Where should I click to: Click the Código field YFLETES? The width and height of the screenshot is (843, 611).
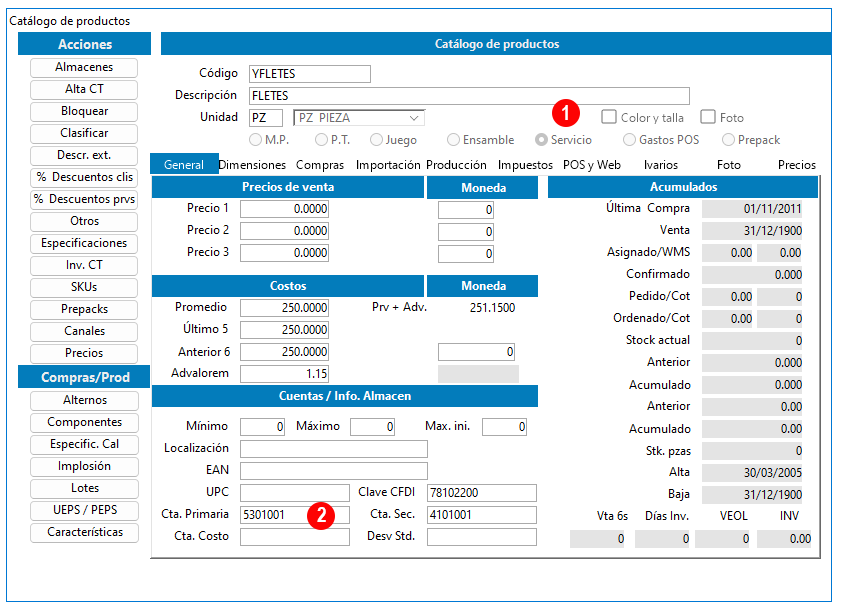[x=310, y=74]
